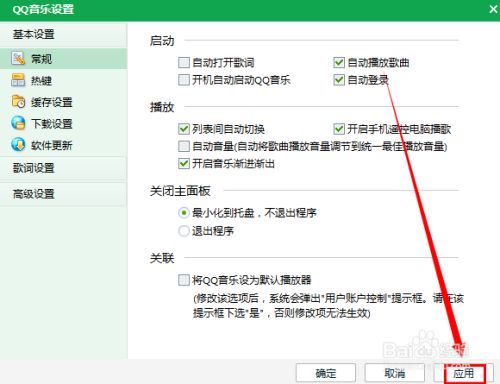Screen dimensions: 500x384
Task: Click the 热键 hotkey icon
Action: [x=18, y=80]
